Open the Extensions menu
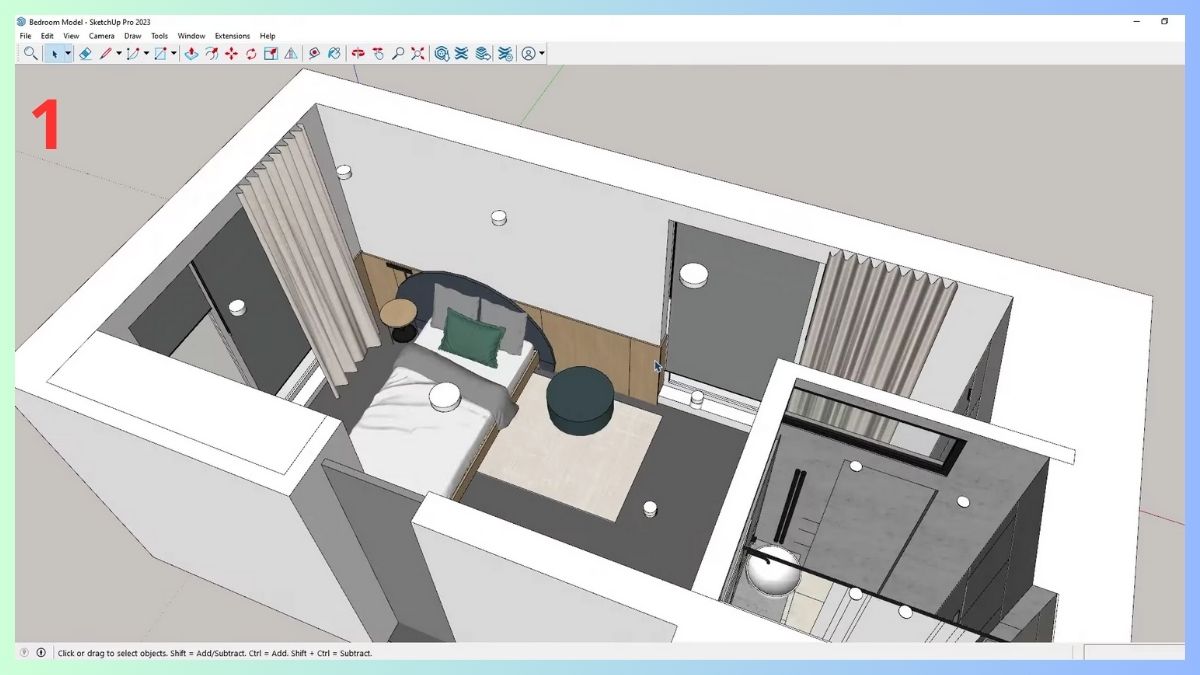The image size is (1200, 675). (x=232, y=35)
